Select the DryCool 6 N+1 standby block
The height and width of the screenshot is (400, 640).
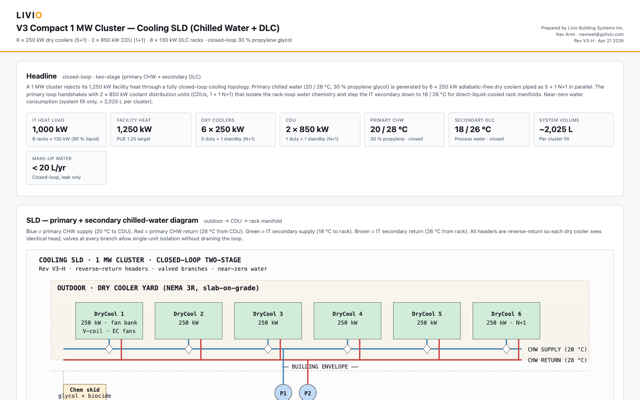tap(506, 321)
